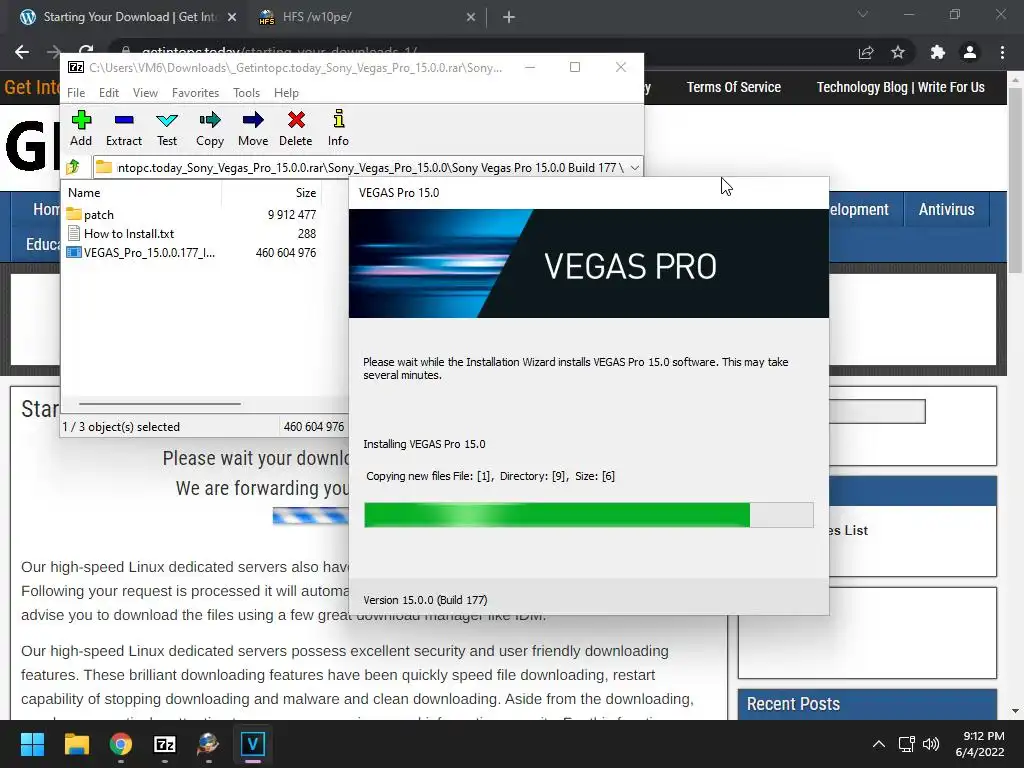The width and height of the screenshot is (1024, 768).
Task: Click the VEGAS installer taskbar icon
Action: click(x=253, y=744)
